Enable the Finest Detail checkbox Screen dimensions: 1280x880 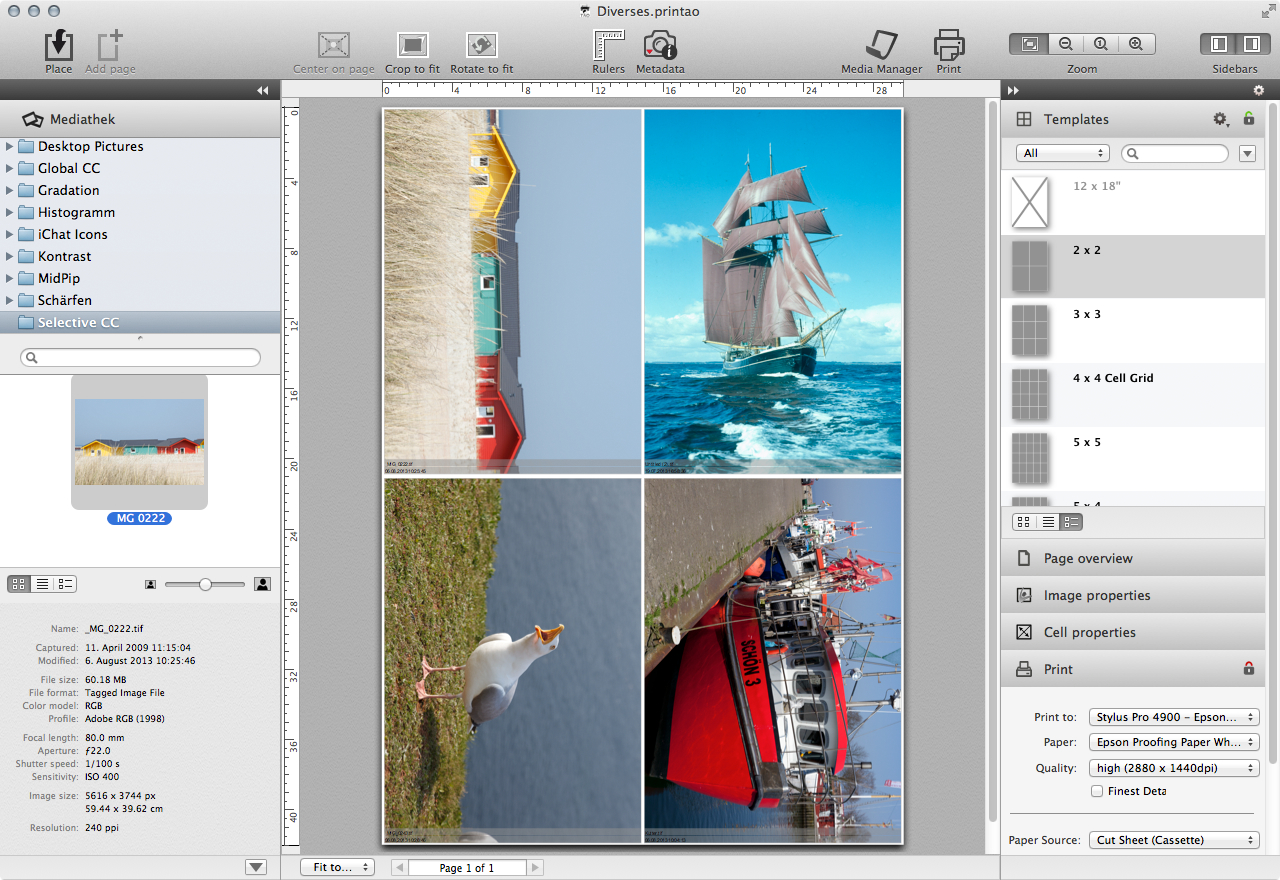1097,791
